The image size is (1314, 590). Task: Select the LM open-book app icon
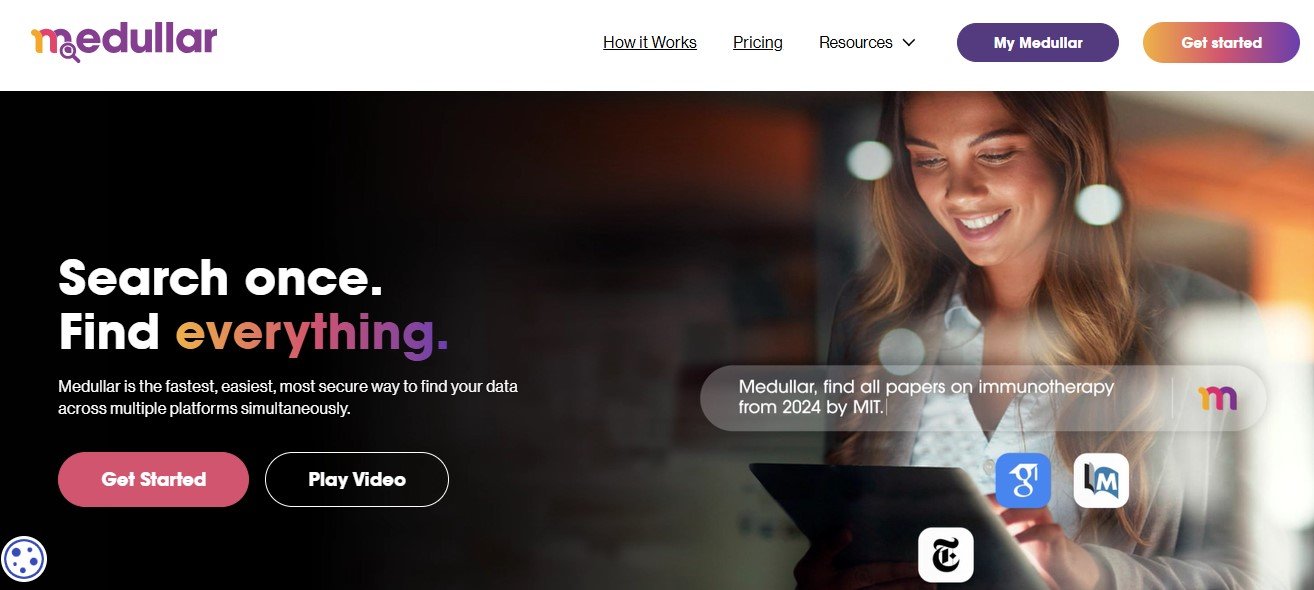[x=1101, y=480]
